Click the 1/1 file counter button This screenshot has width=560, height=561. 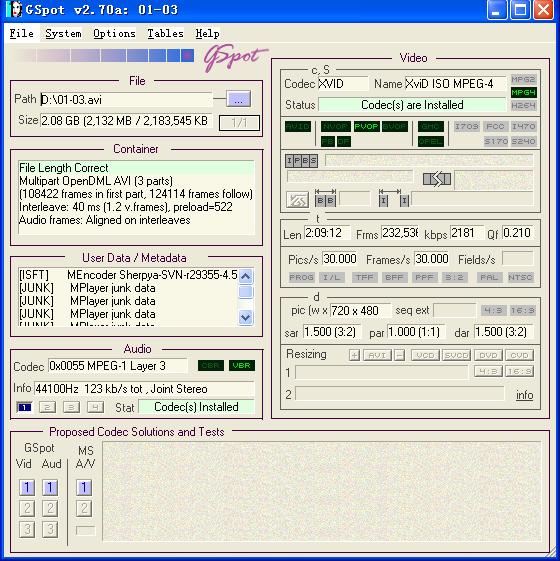click(x=239, y=123)
